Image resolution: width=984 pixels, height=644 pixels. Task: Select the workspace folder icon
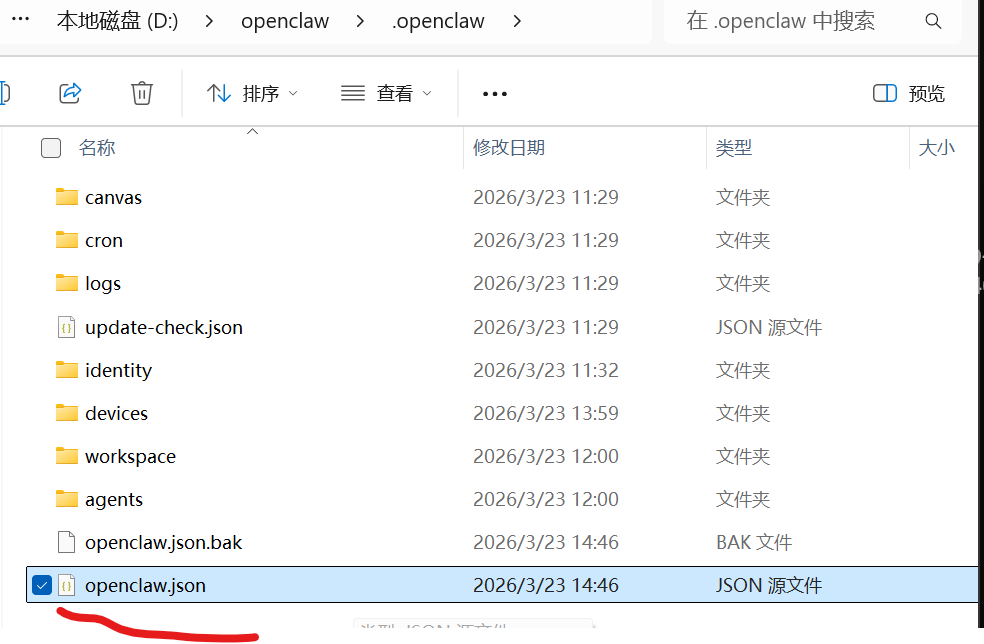pyautogui.click(x=67, y=456)
